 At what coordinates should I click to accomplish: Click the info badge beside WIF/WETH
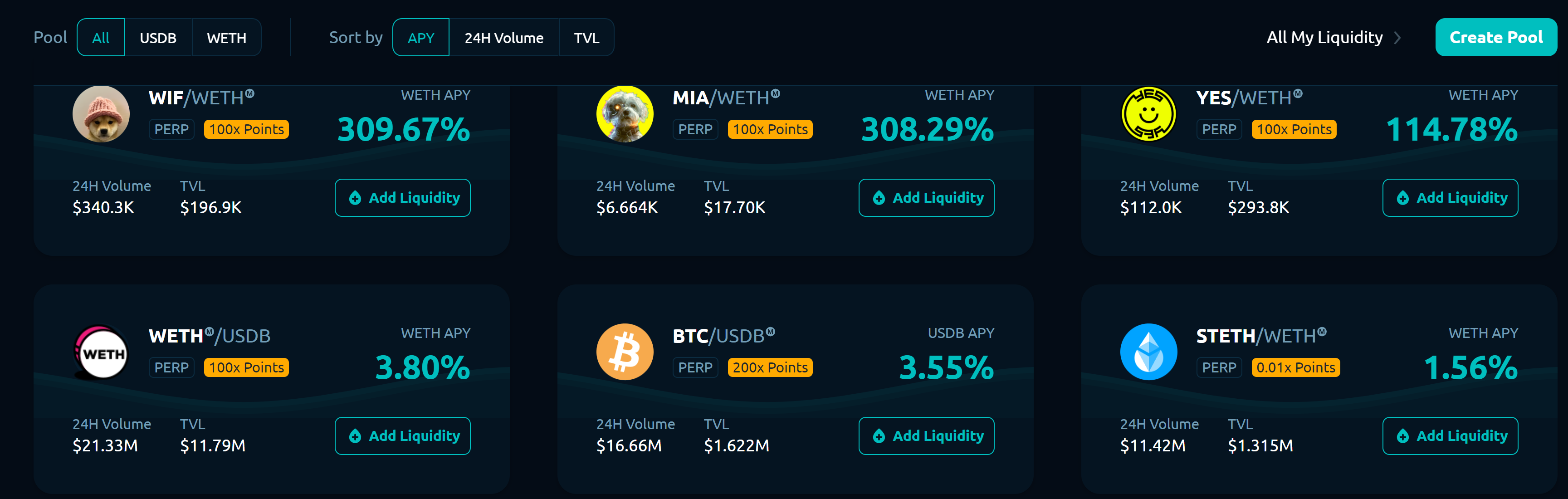pyautogui.click(x=250, y=94)
